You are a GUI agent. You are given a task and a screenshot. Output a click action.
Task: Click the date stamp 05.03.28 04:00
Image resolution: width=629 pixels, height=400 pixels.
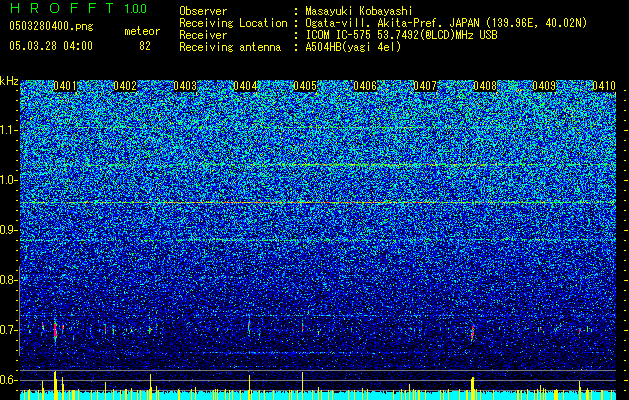point(51,46)
